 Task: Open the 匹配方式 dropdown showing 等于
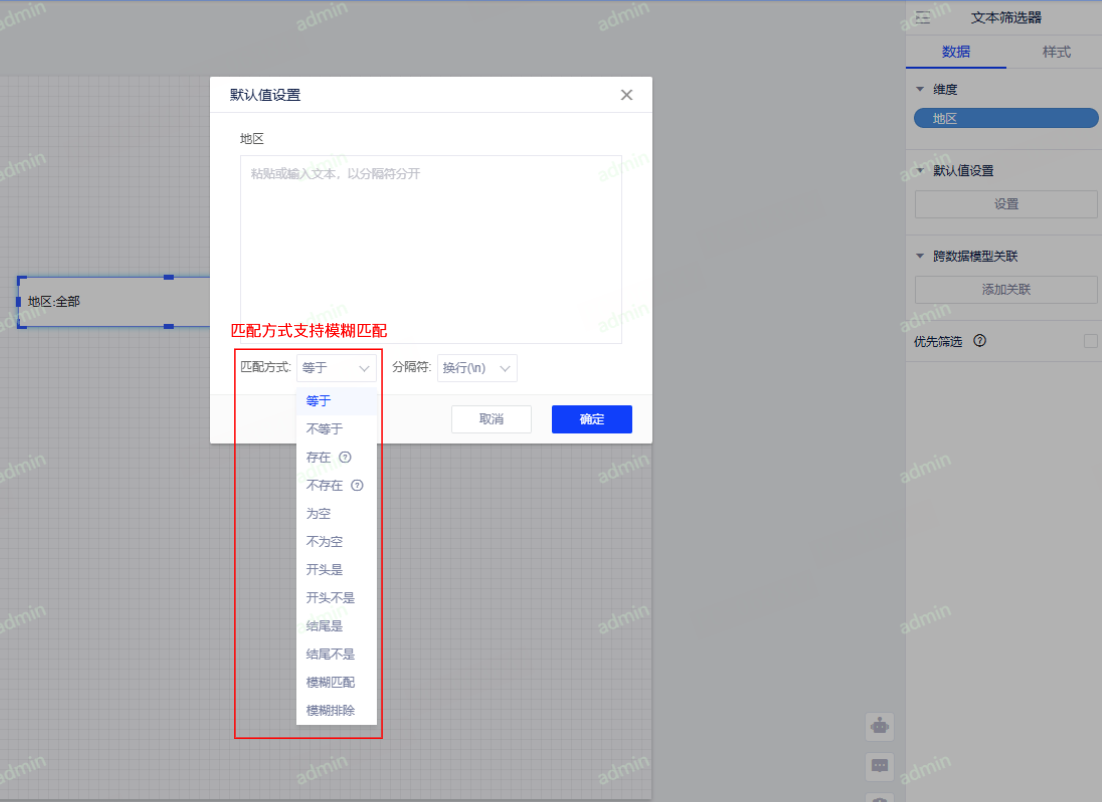[337, 368]
